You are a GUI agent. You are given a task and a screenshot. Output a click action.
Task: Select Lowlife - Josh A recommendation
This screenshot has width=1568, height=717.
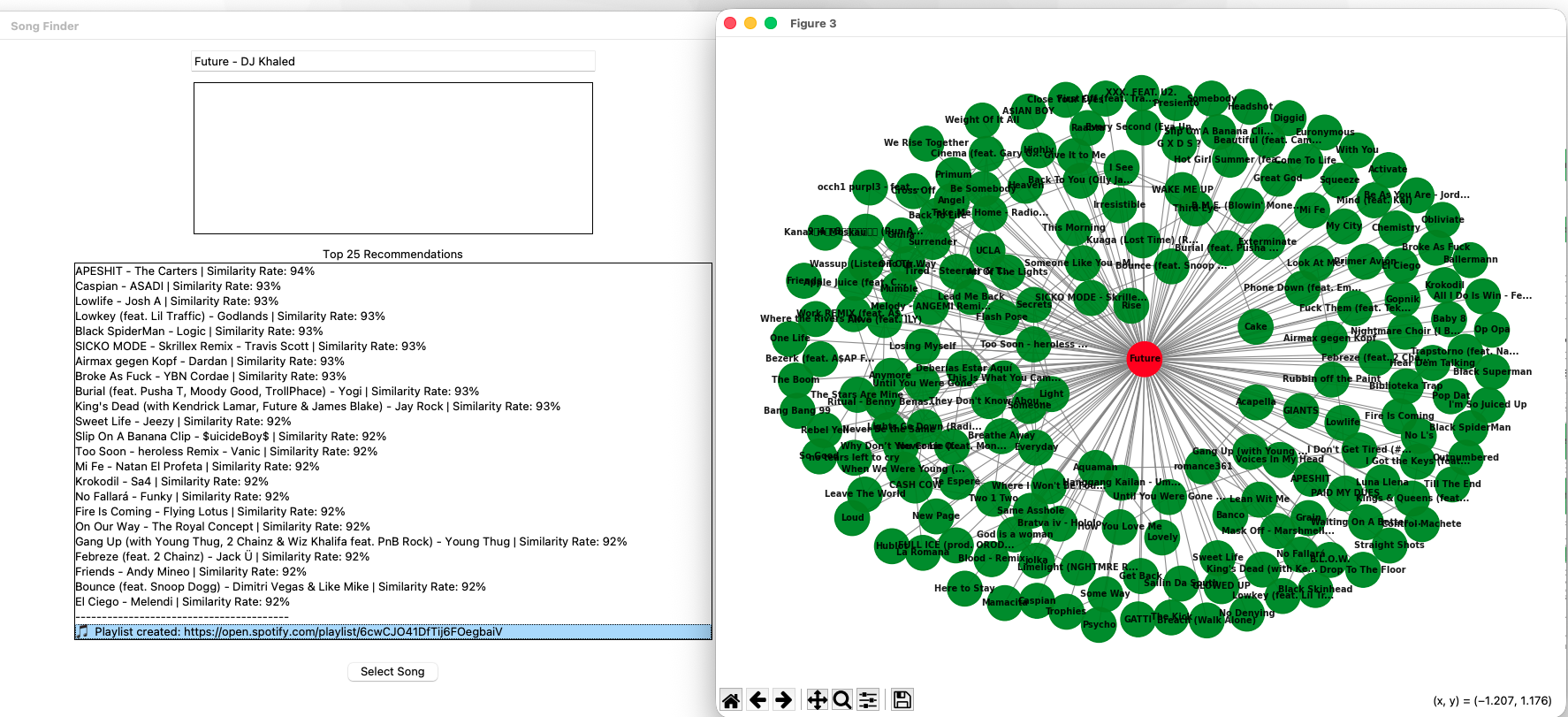pyautogui.click(x=393, y=301)
